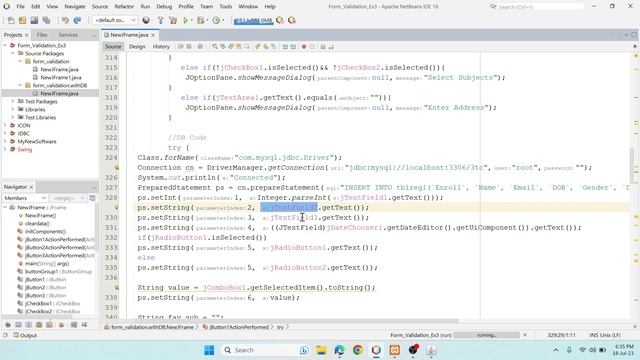This screenshot has width=640, height=360.
Task: Click the Shift Line Right icon
Action: click(293, 47)
